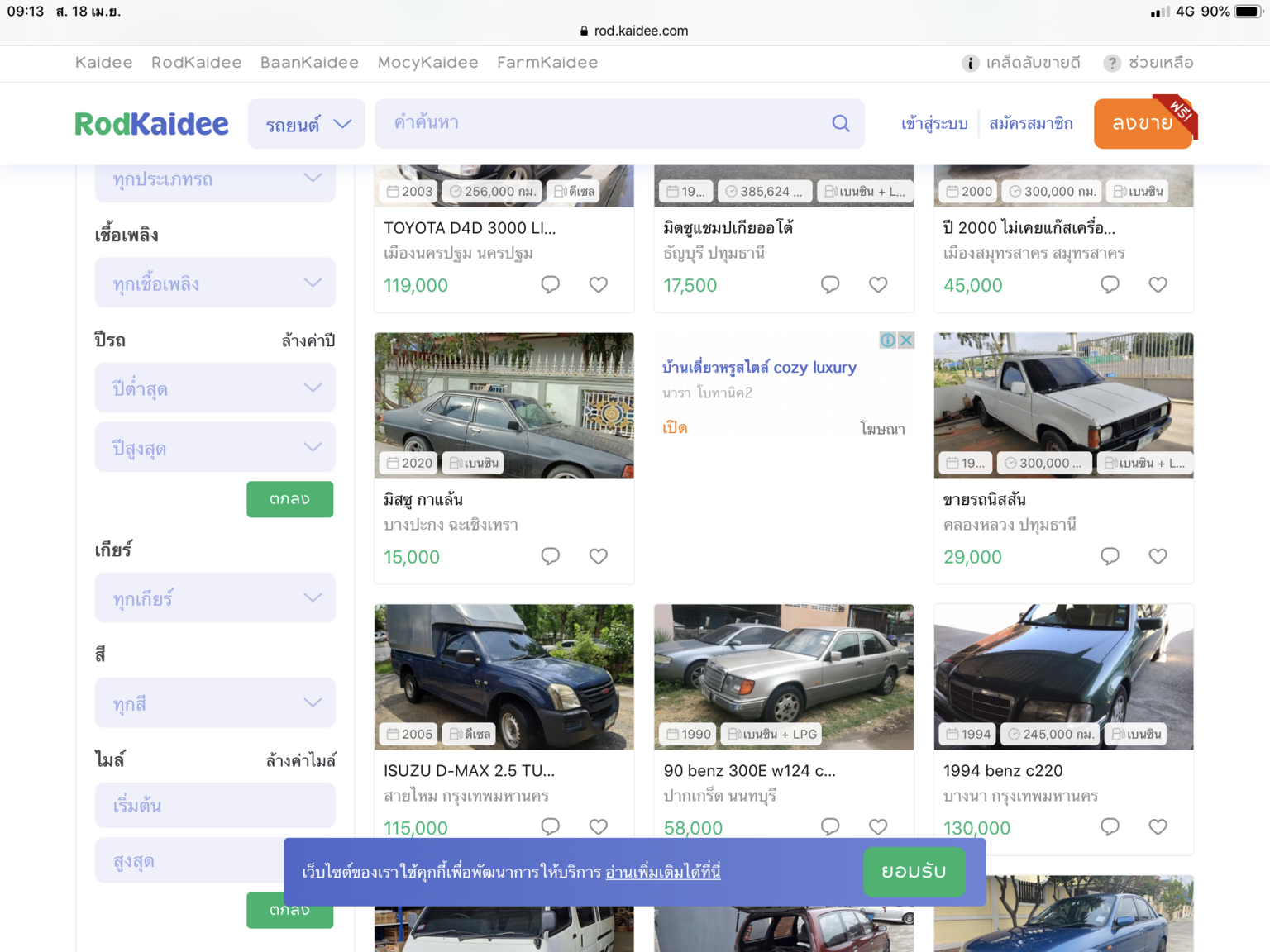Clear mileage filter via ล้างค่าไมล์

[301, 760]
